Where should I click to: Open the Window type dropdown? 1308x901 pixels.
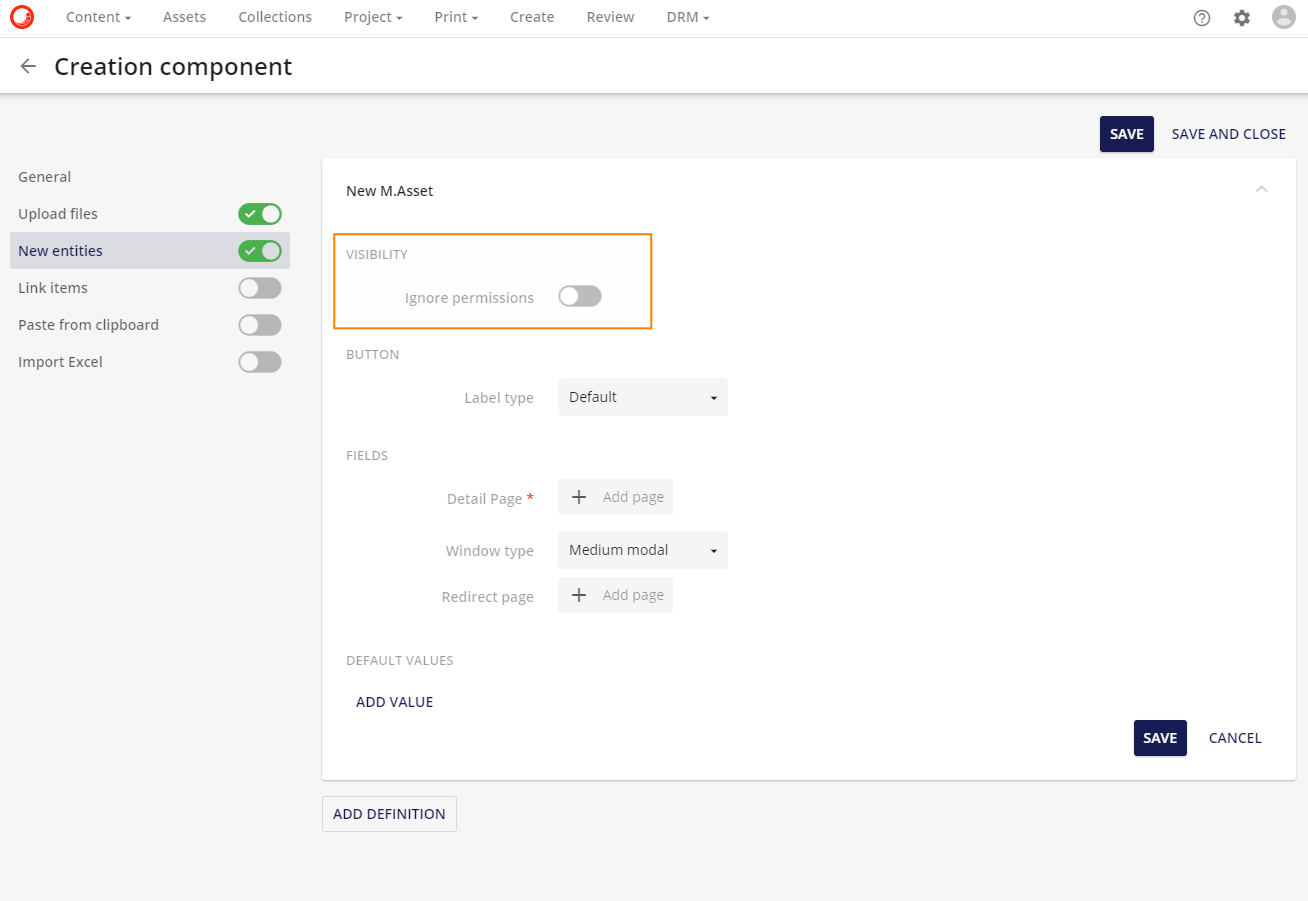(x=642, y=550)
